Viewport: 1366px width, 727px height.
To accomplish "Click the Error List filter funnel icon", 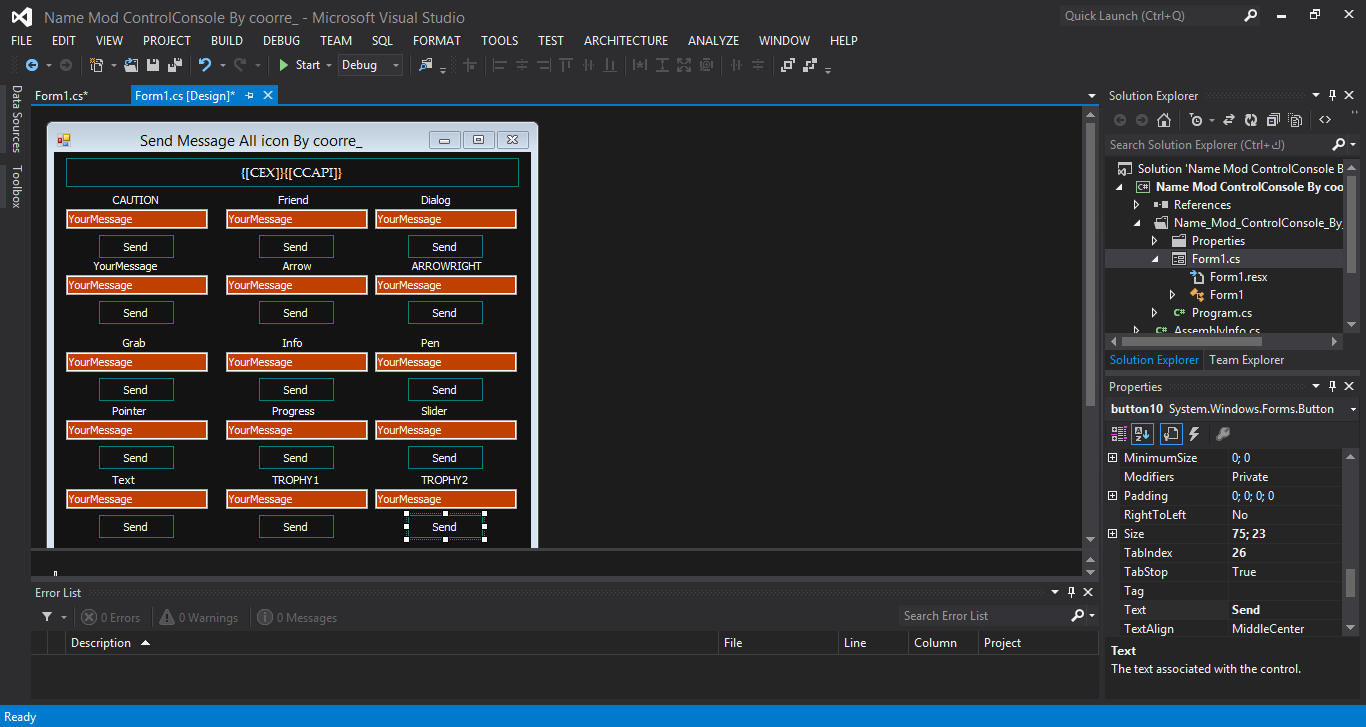I will coord(47,617).
